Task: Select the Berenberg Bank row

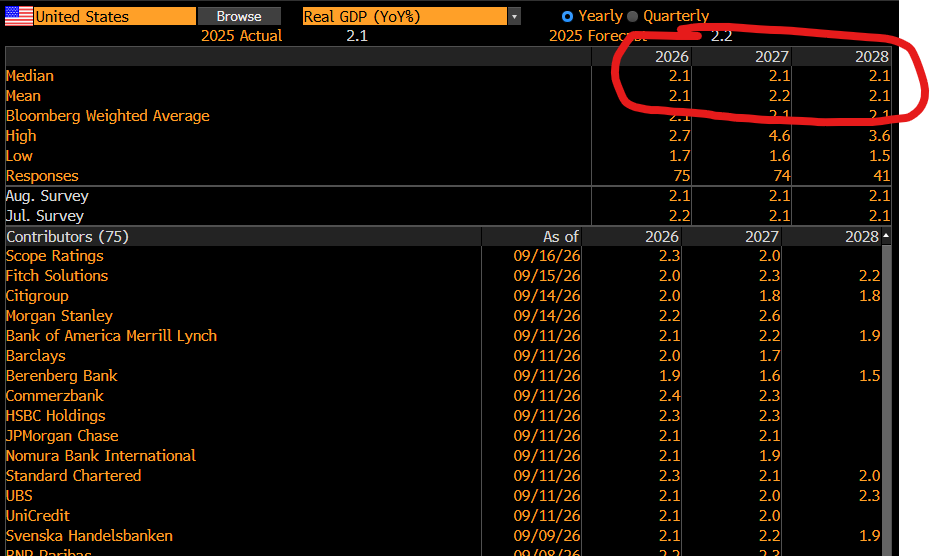Action: pos(443,376)
